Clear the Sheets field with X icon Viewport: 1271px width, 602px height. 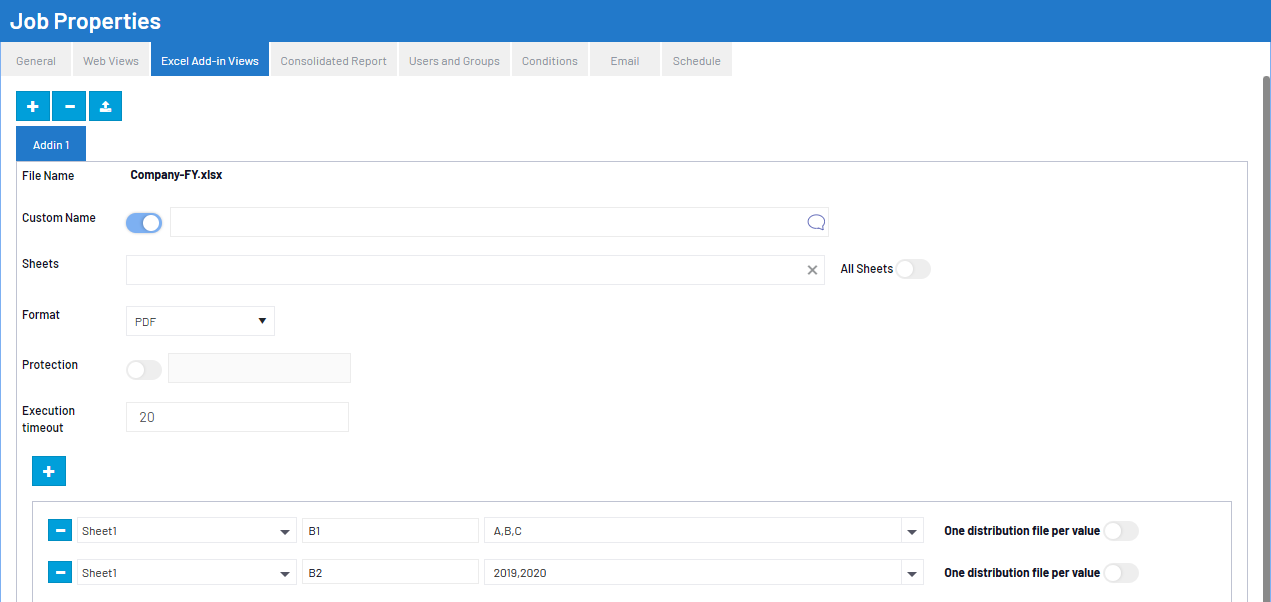812,270
